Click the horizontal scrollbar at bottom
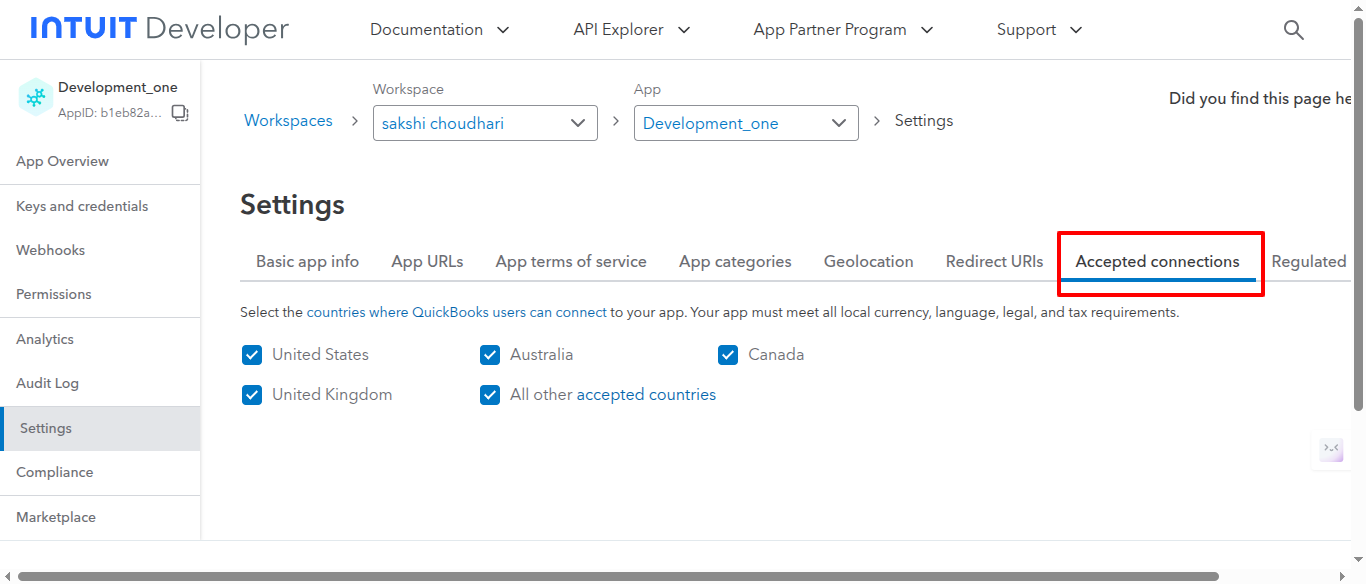Screen dimensions: 1366x584 (x=617, y=576)
